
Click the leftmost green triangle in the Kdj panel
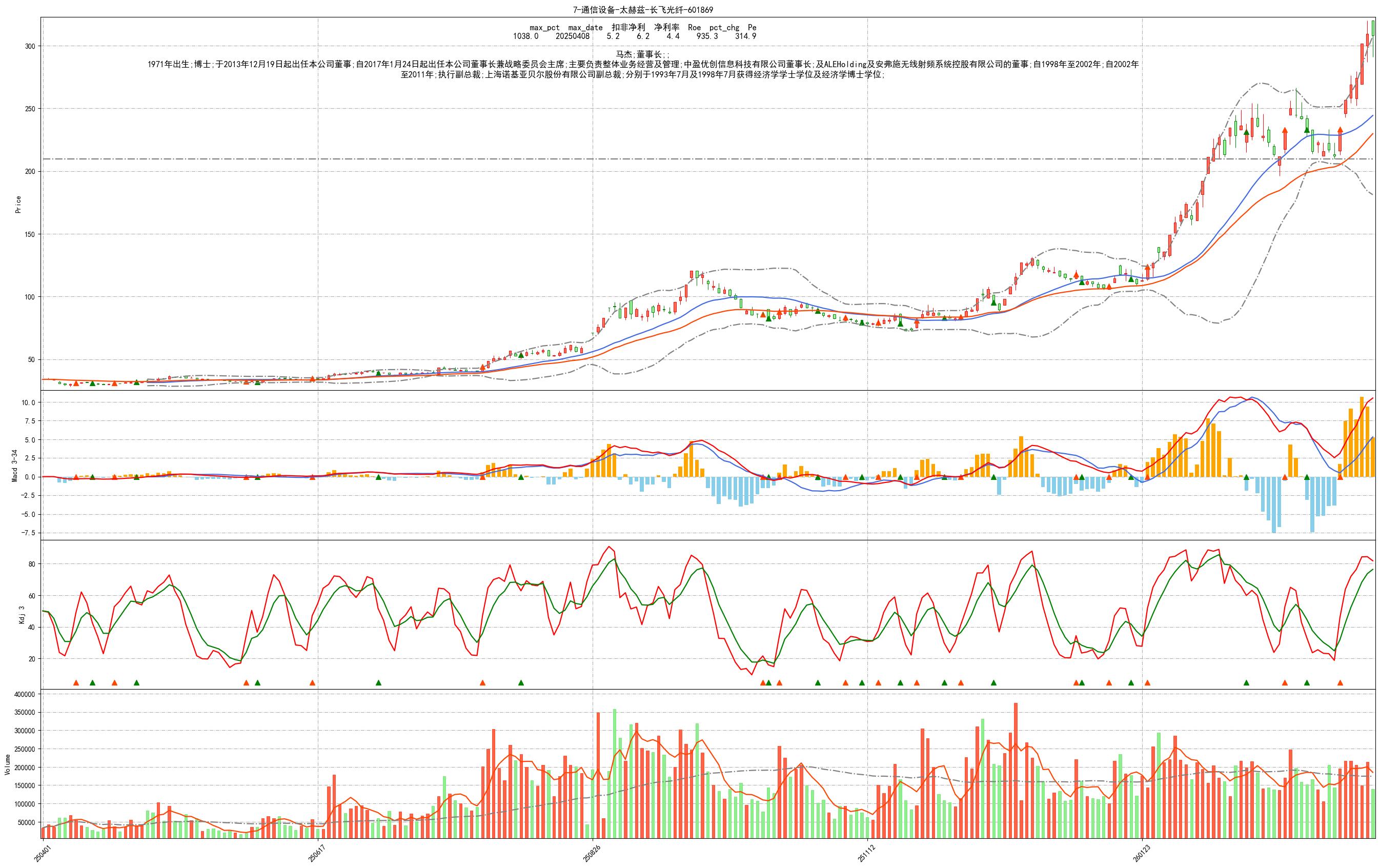point(92,683)
